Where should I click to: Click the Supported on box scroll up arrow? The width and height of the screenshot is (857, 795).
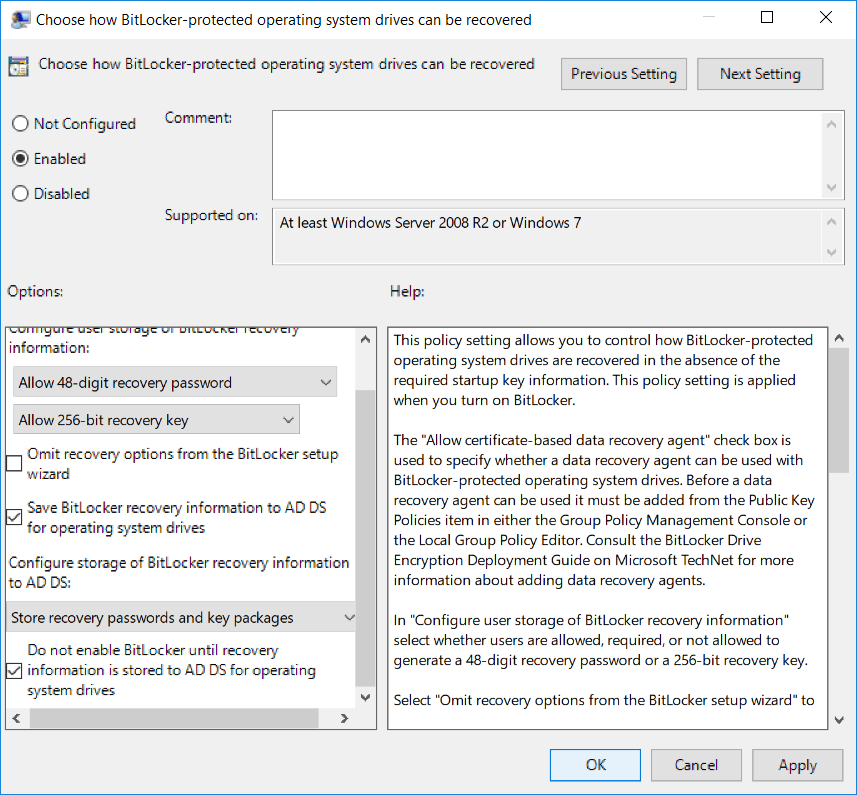coord(831,221)
